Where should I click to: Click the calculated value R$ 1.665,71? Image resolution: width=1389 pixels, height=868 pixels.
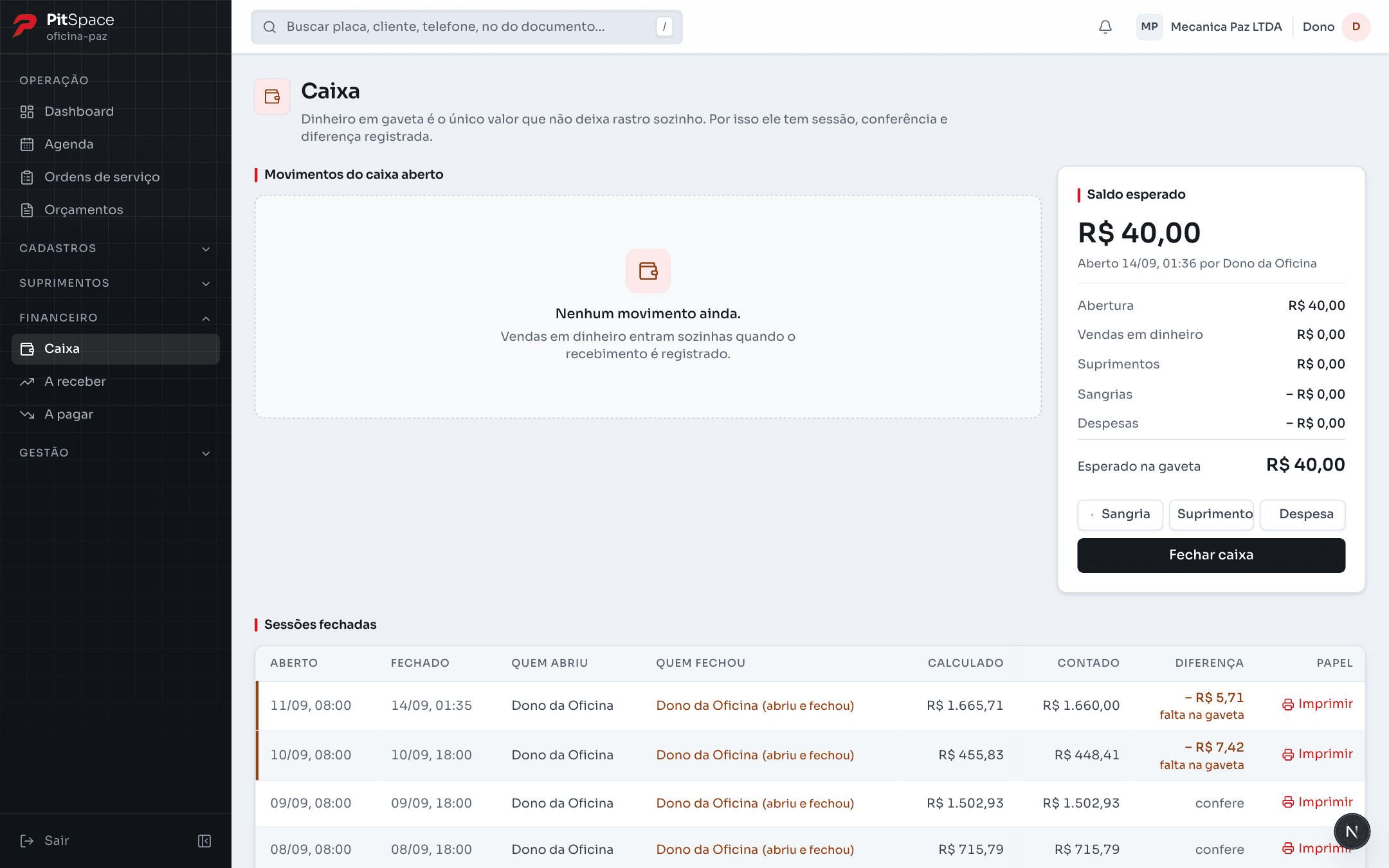965,706
